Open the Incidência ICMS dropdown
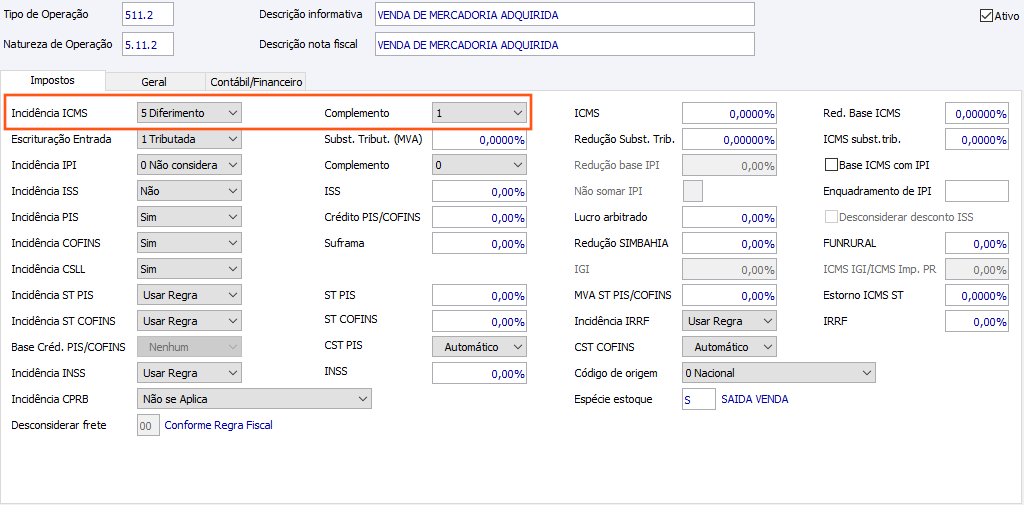Image resolution: width=1024 pixels, height=505 pixels. (189, 113)
